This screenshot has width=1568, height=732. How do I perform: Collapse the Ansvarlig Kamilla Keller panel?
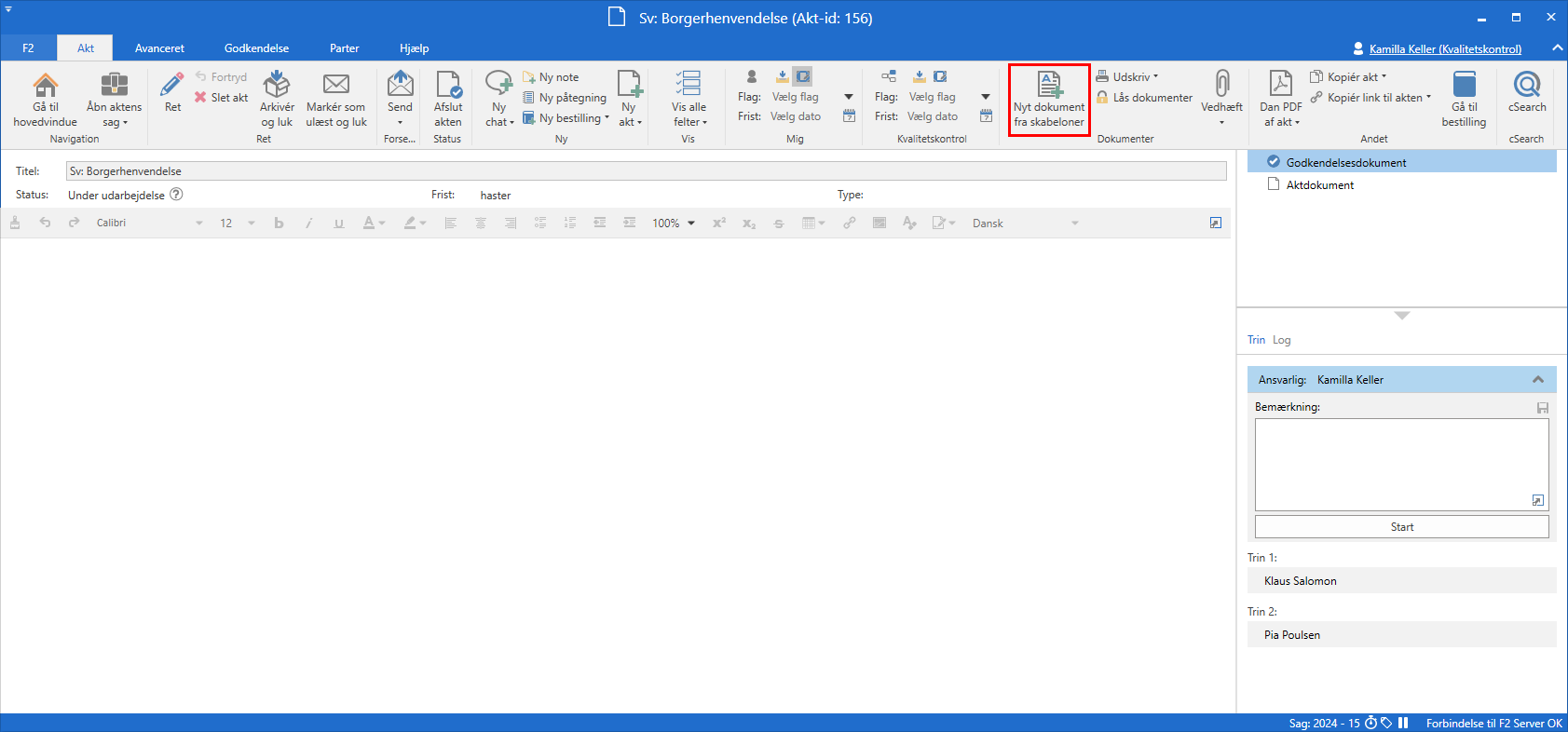(x=1537, y=380)
